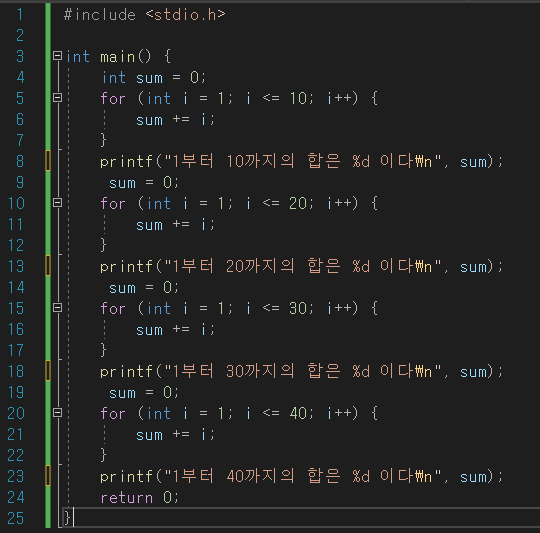
Task: Collapse the for loop with i <= 20
Action: tap(58, 203)
